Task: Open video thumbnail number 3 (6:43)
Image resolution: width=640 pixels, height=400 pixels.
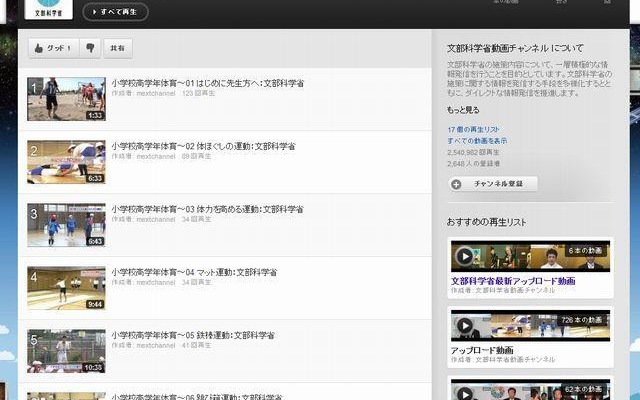Action: 66,225
